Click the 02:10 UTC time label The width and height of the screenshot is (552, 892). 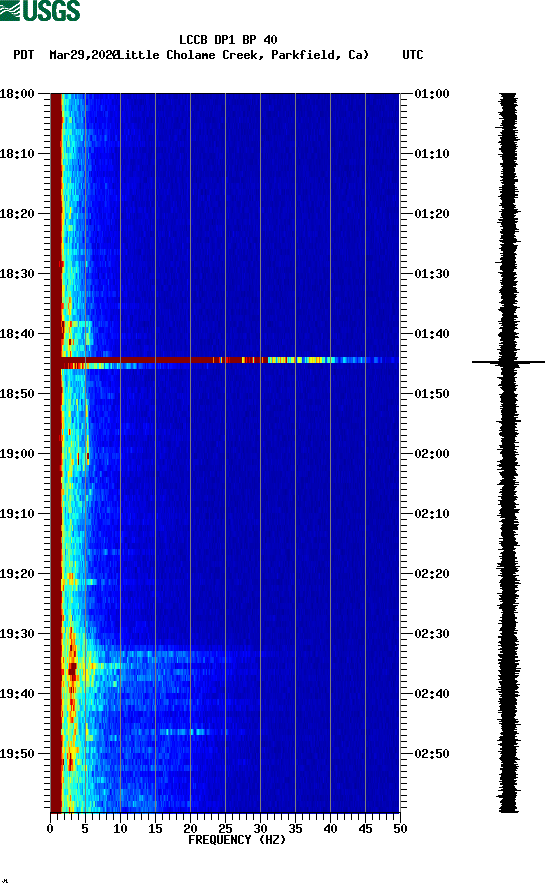click(x=432, y=514)
